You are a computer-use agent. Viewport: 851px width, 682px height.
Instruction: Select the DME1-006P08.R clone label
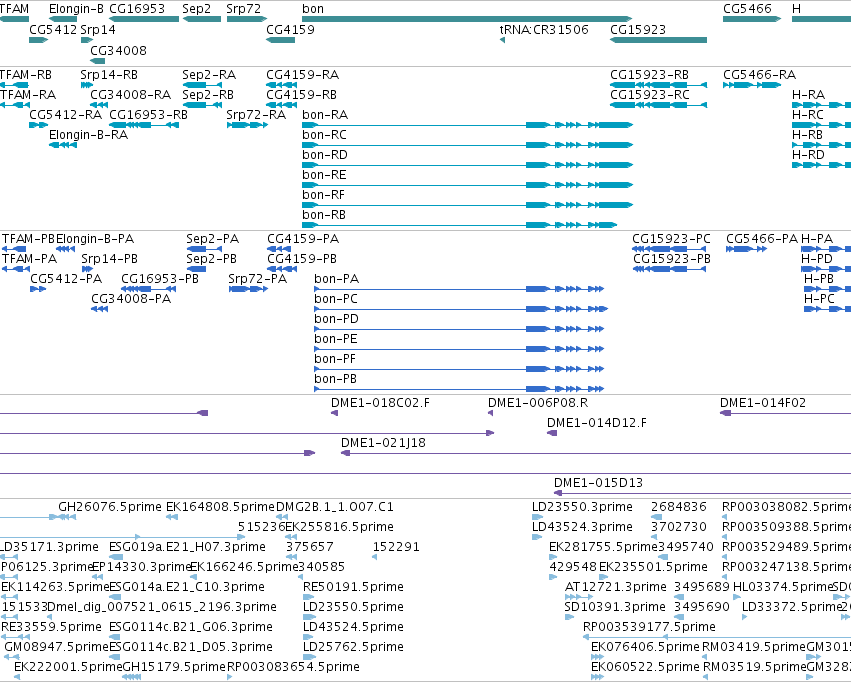(538, 403)
